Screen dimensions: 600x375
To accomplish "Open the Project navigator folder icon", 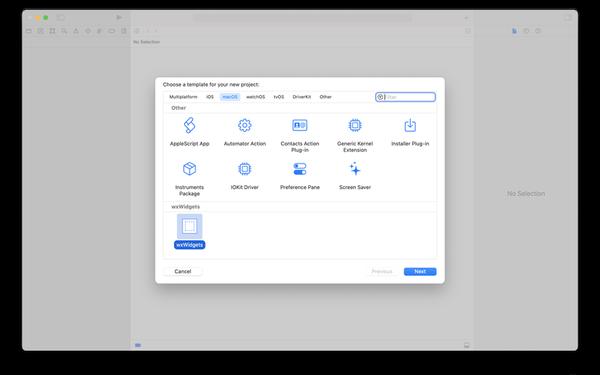I will 29,31.
